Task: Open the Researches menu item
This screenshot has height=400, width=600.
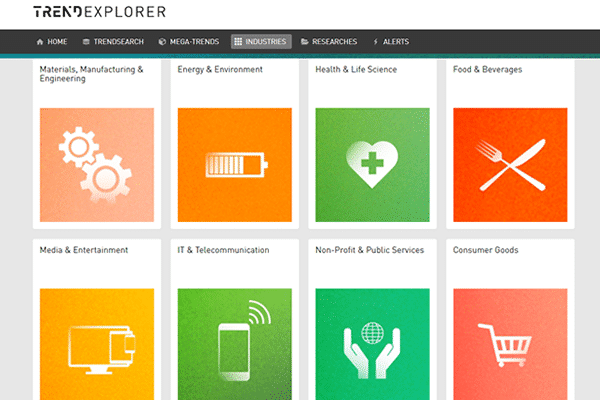Action: pos(329,42)
